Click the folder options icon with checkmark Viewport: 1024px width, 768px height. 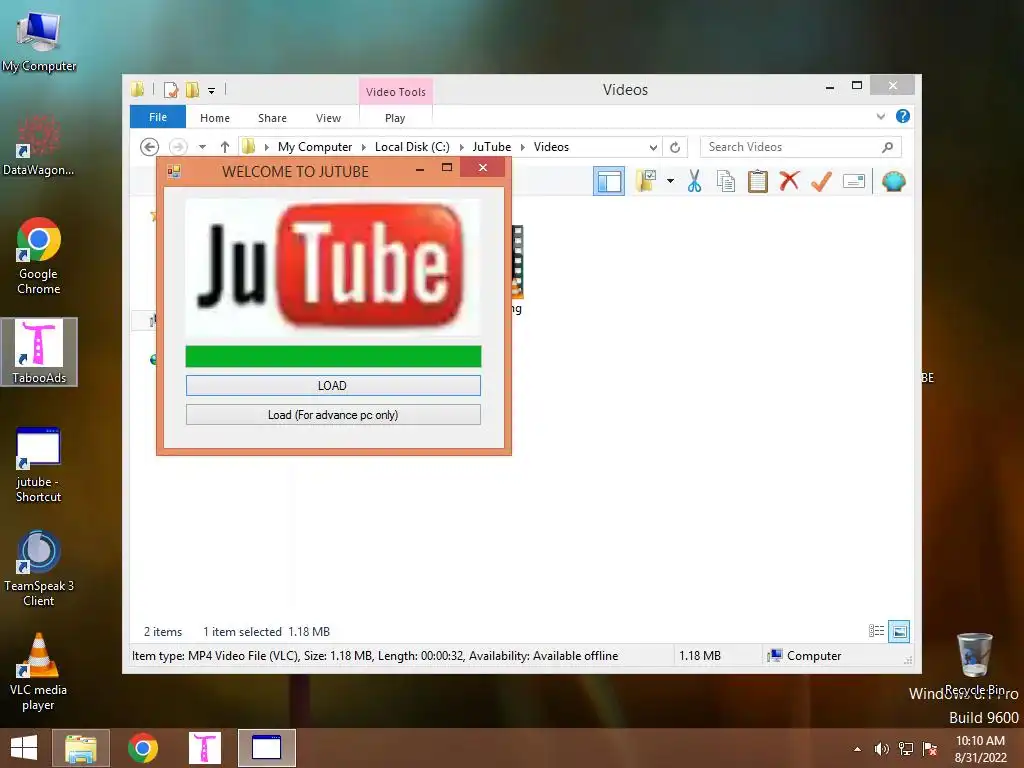point(646,181)
